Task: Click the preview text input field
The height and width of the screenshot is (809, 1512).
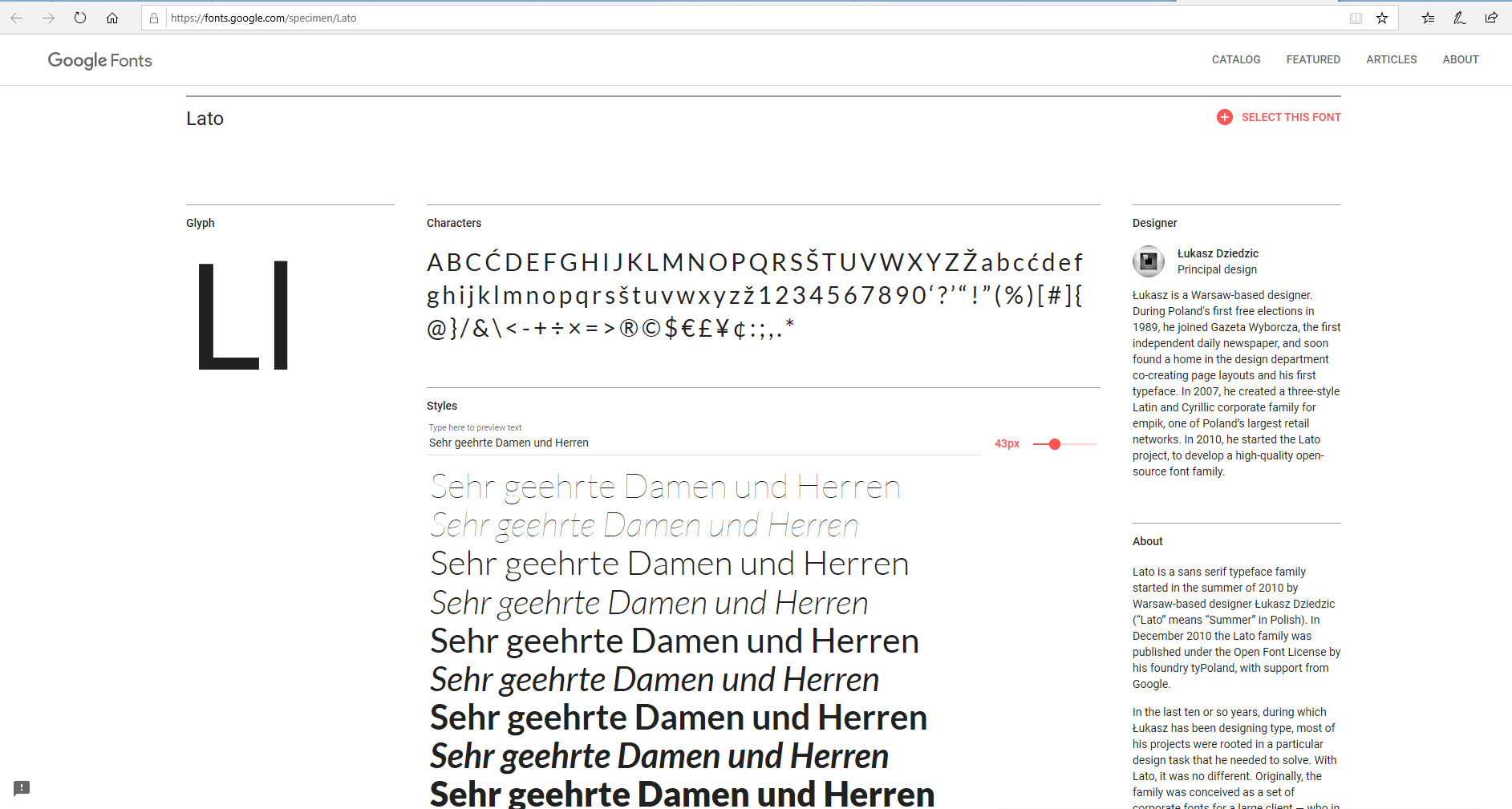Action: pyautogui.click(x=703, y=443)
